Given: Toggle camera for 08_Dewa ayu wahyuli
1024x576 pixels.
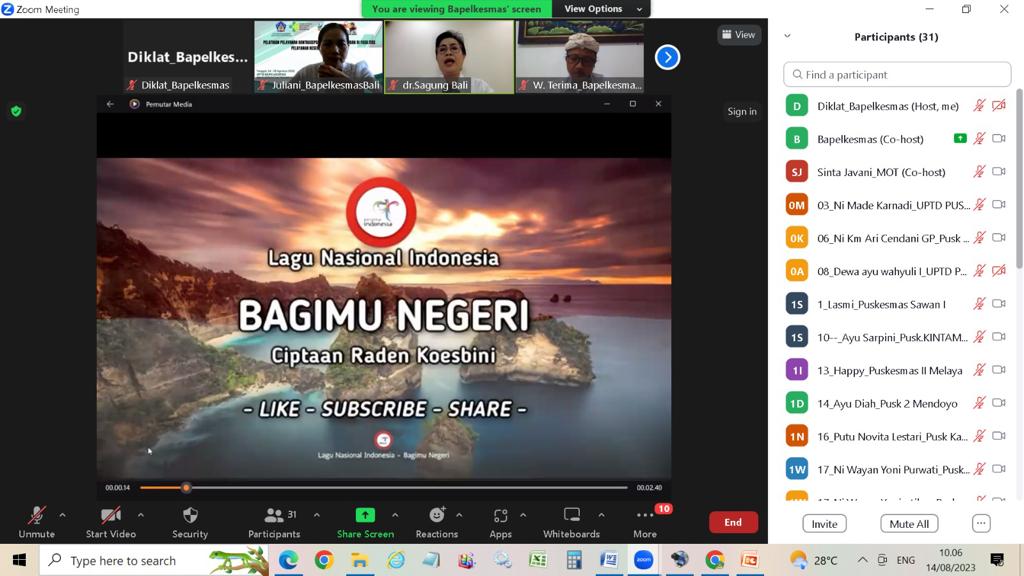Looking at the screenshot, I should [999, 270].
